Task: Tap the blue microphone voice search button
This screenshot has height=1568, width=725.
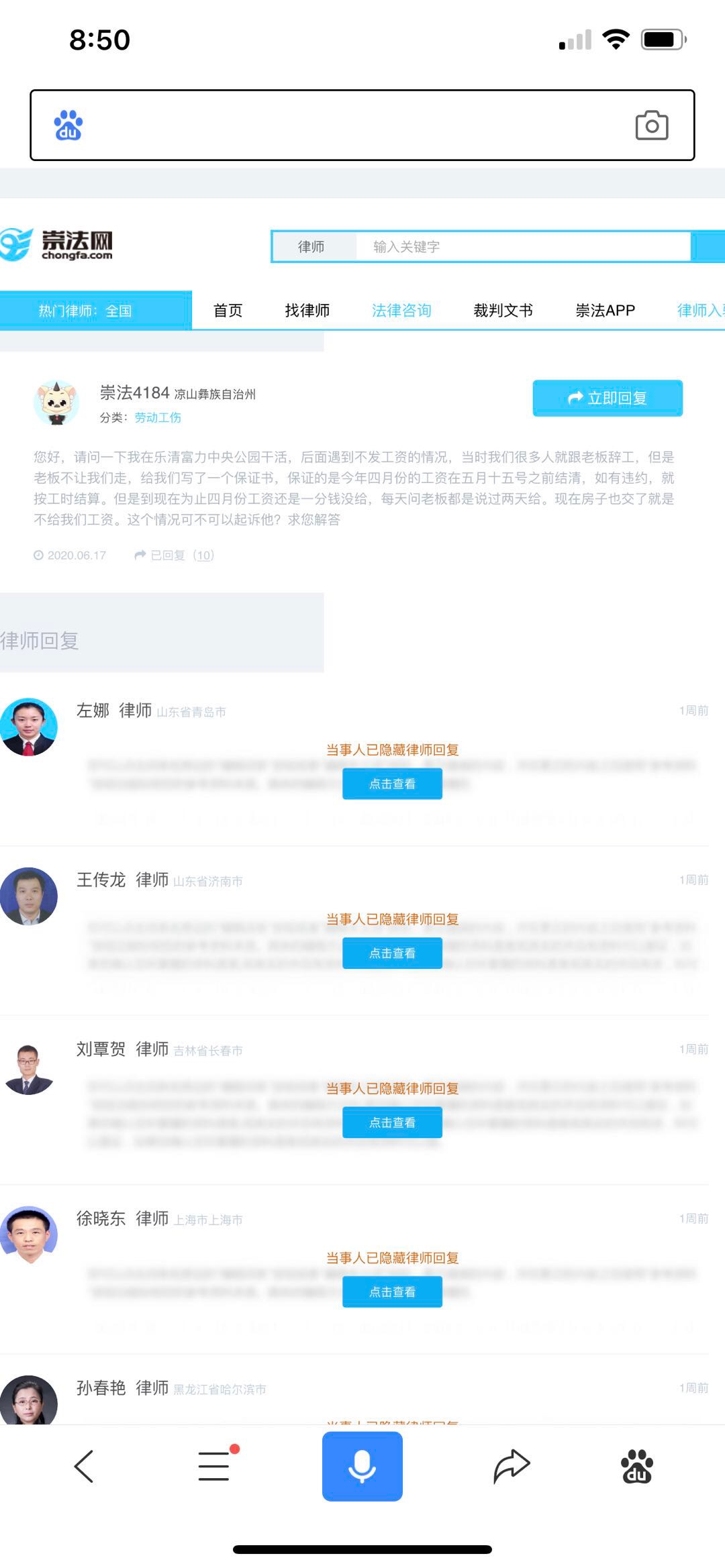Action: coord(362,1466)
